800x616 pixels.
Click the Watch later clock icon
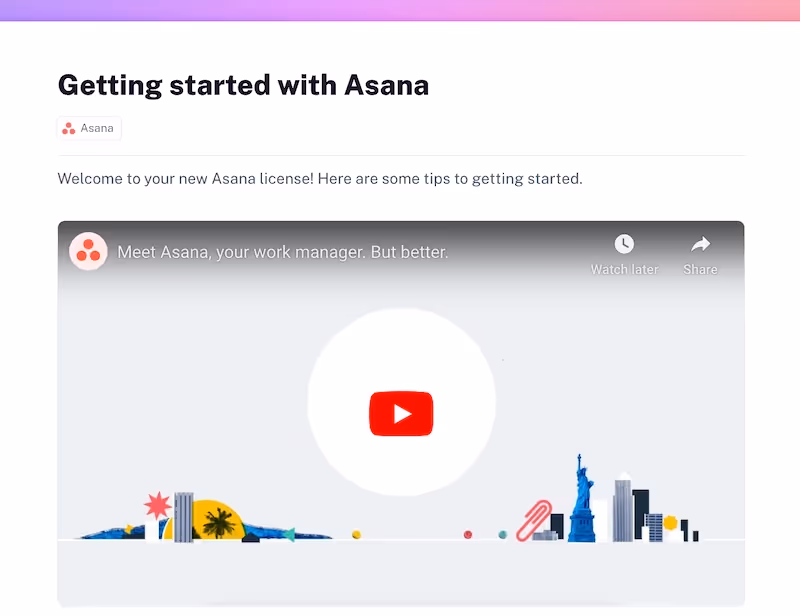coord(624,244)
